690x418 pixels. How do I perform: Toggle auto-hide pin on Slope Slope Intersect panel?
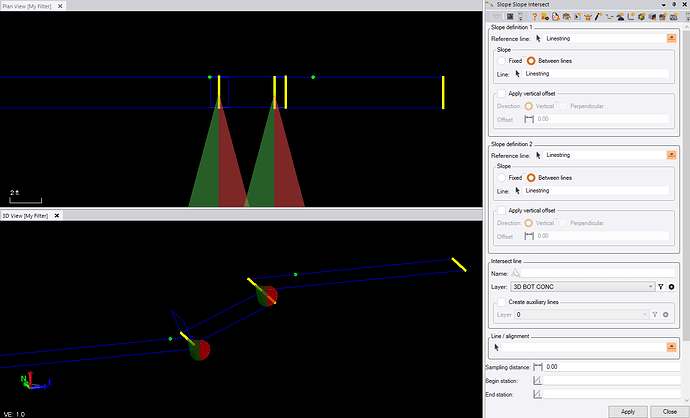[674, 4]
